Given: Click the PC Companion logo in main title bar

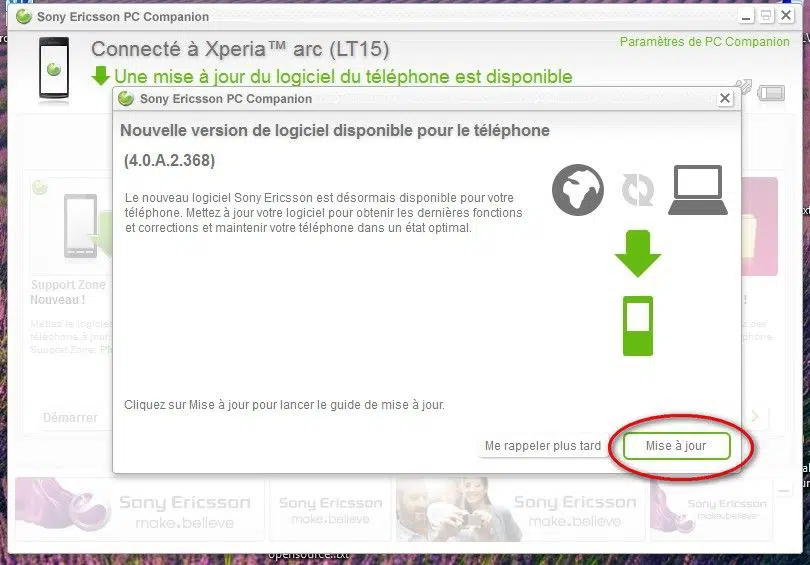Looking at the screenshot, I should pyautogui.click(x=24, y=17).
